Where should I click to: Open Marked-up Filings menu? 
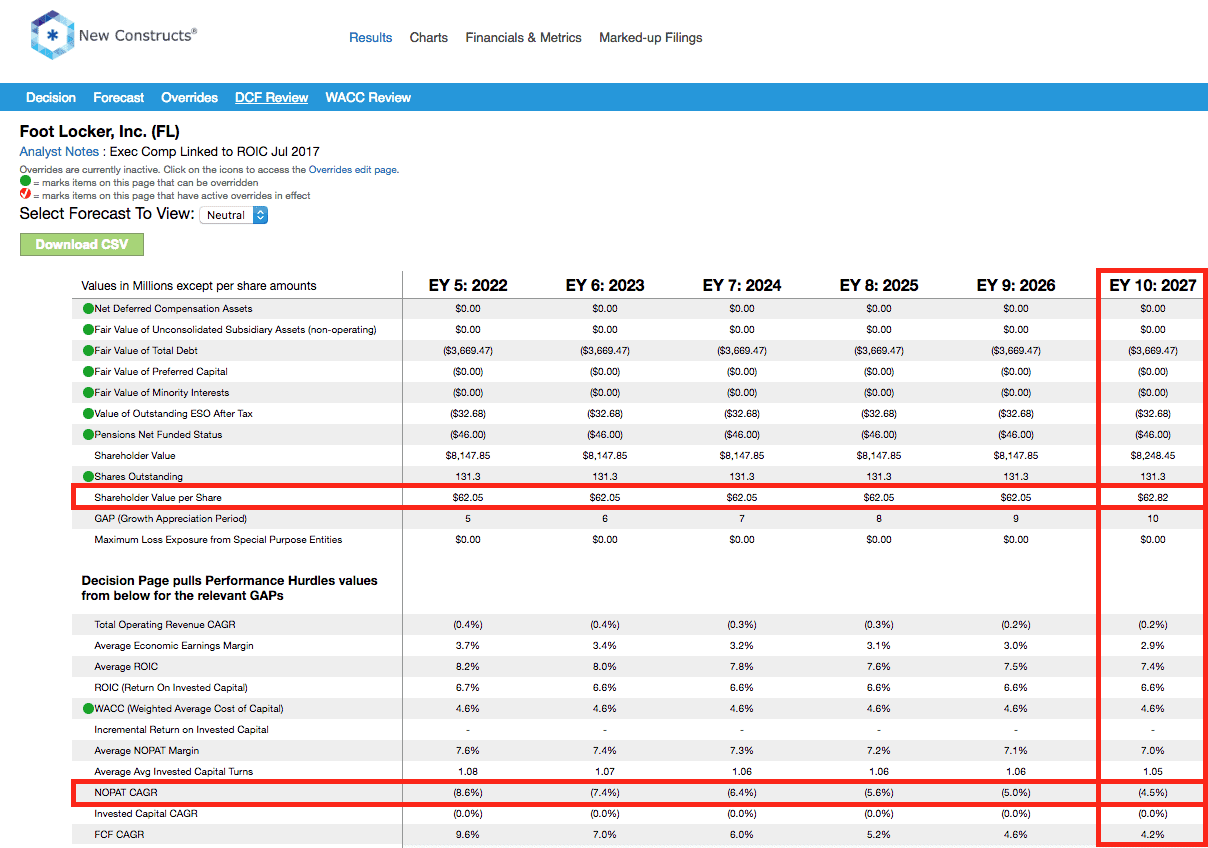click(651, 38)
